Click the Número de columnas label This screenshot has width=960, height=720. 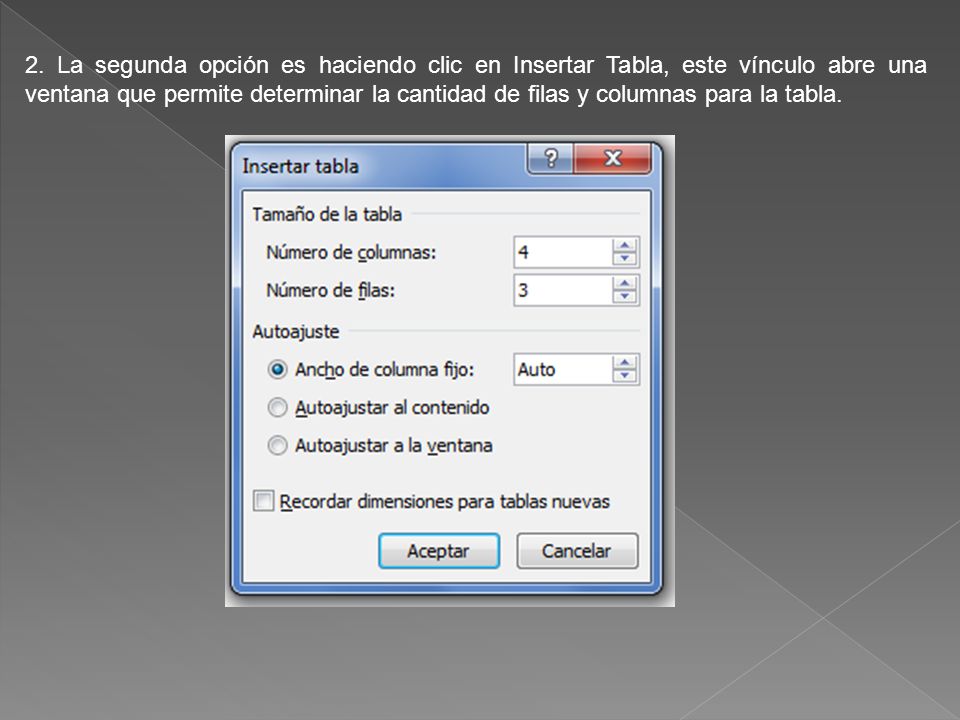(351, 252)
